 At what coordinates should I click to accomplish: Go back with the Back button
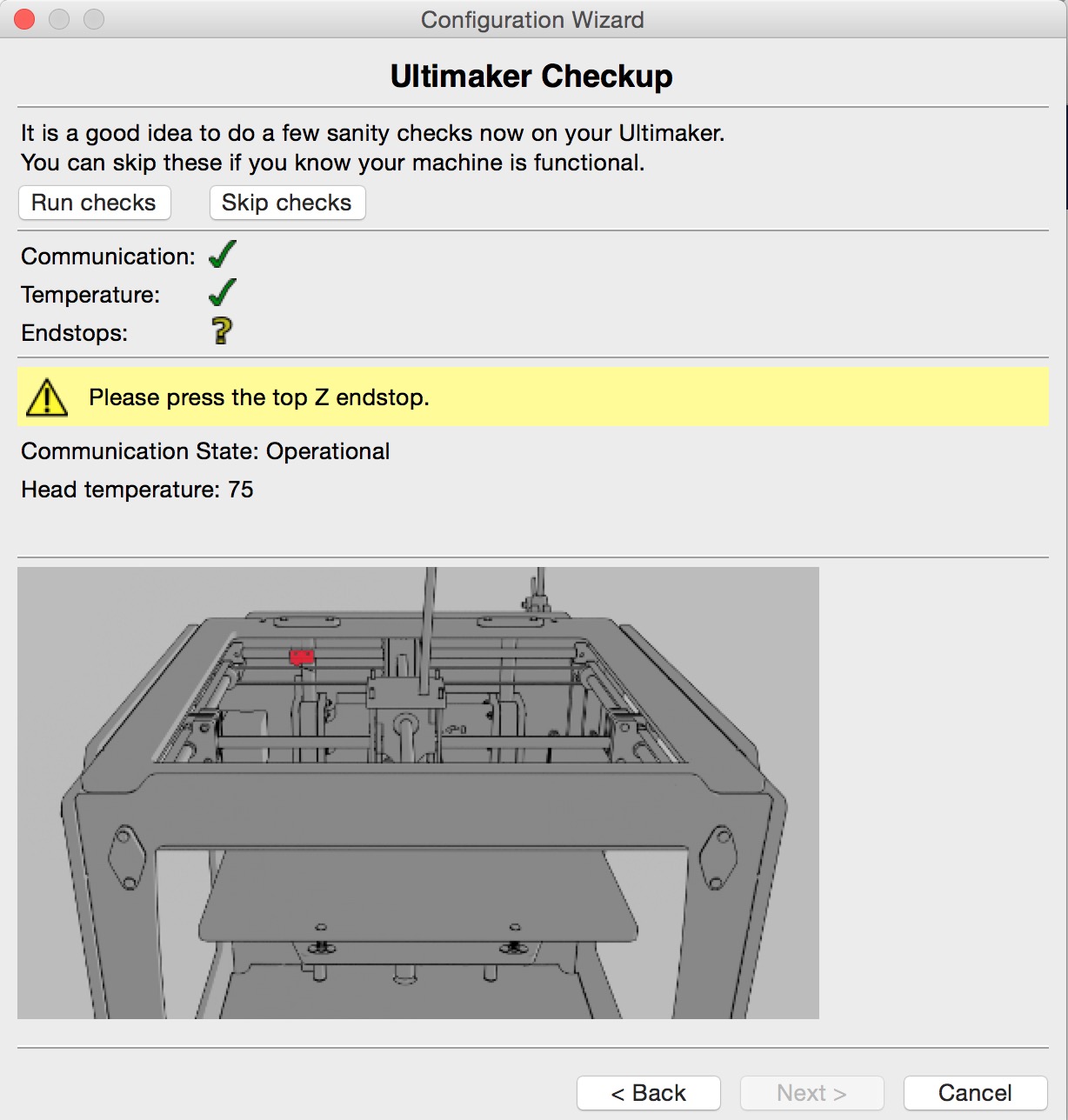pyautogui.click(x=649, y=1093)
